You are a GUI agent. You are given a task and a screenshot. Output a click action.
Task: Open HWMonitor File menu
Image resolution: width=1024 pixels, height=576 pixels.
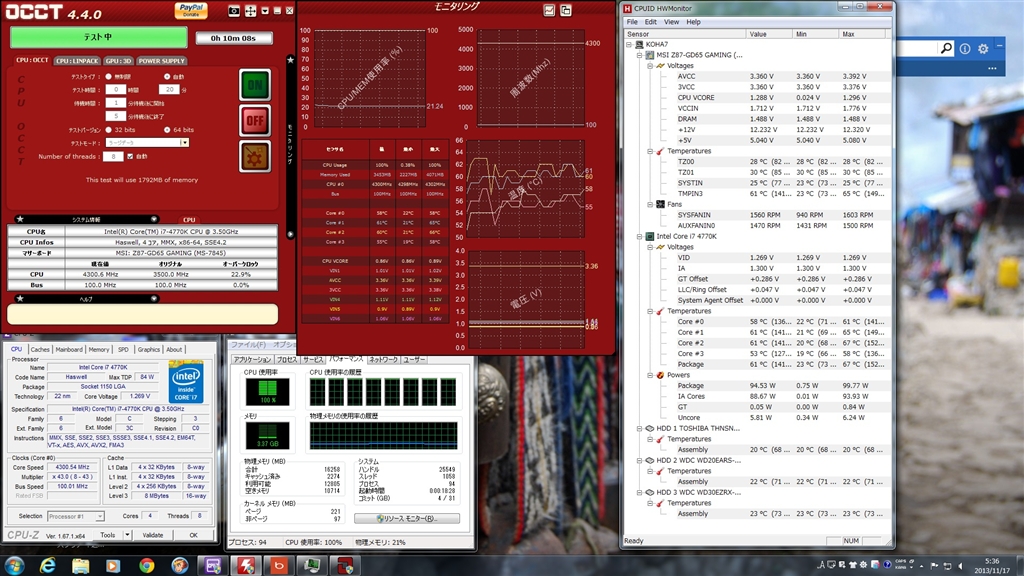[x=632, y=22]
